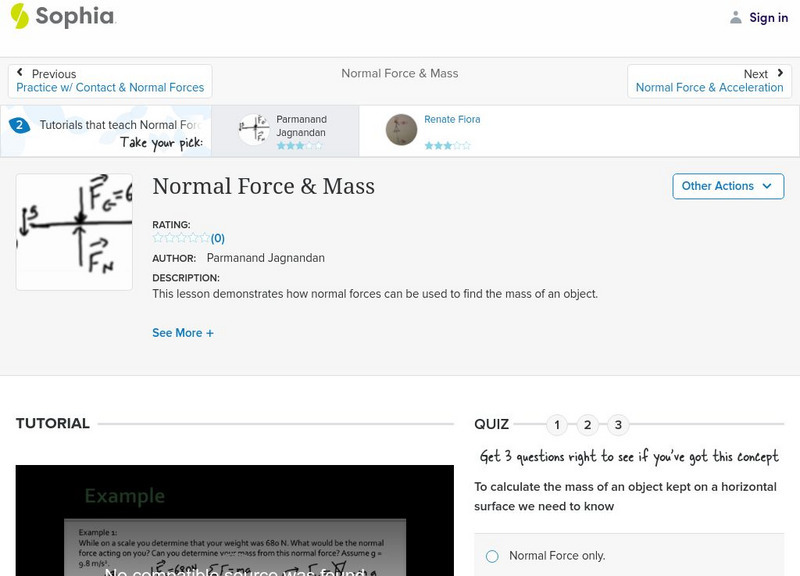Open the Sophia logo home link

click(x=63, y=16)
